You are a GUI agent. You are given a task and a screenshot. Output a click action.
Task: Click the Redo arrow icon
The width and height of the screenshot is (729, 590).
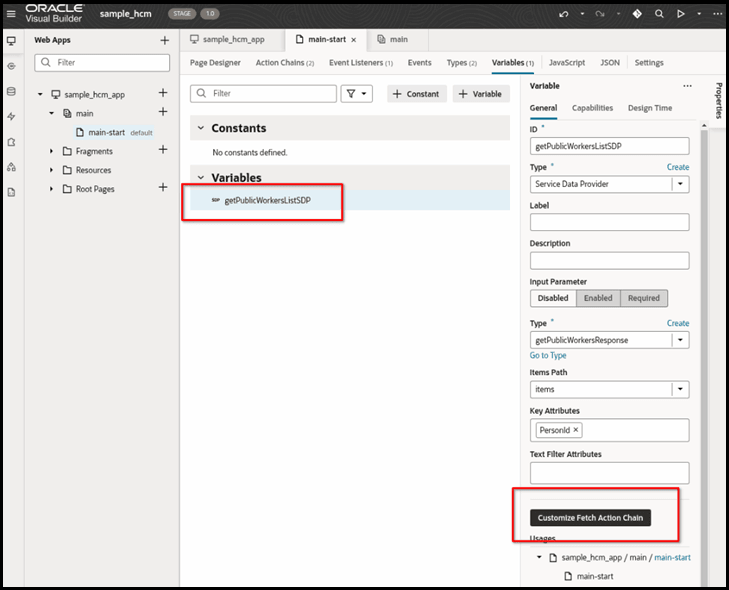[600, 14]
